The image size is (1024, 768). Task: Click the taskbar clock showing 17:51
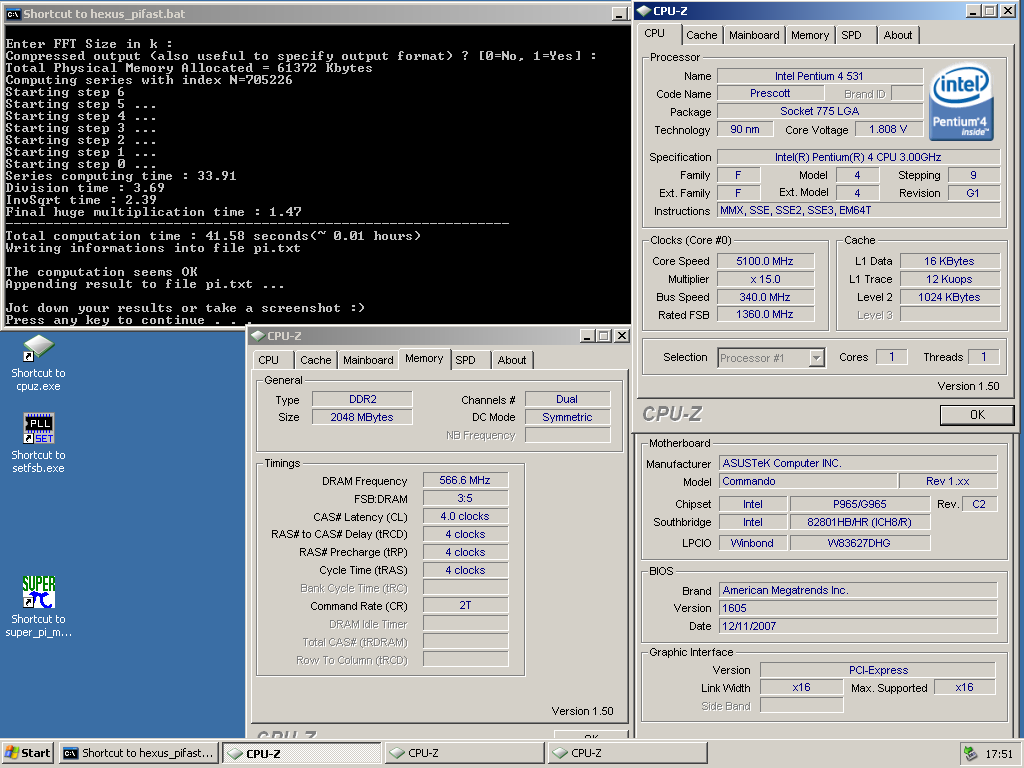click(999, 754)
